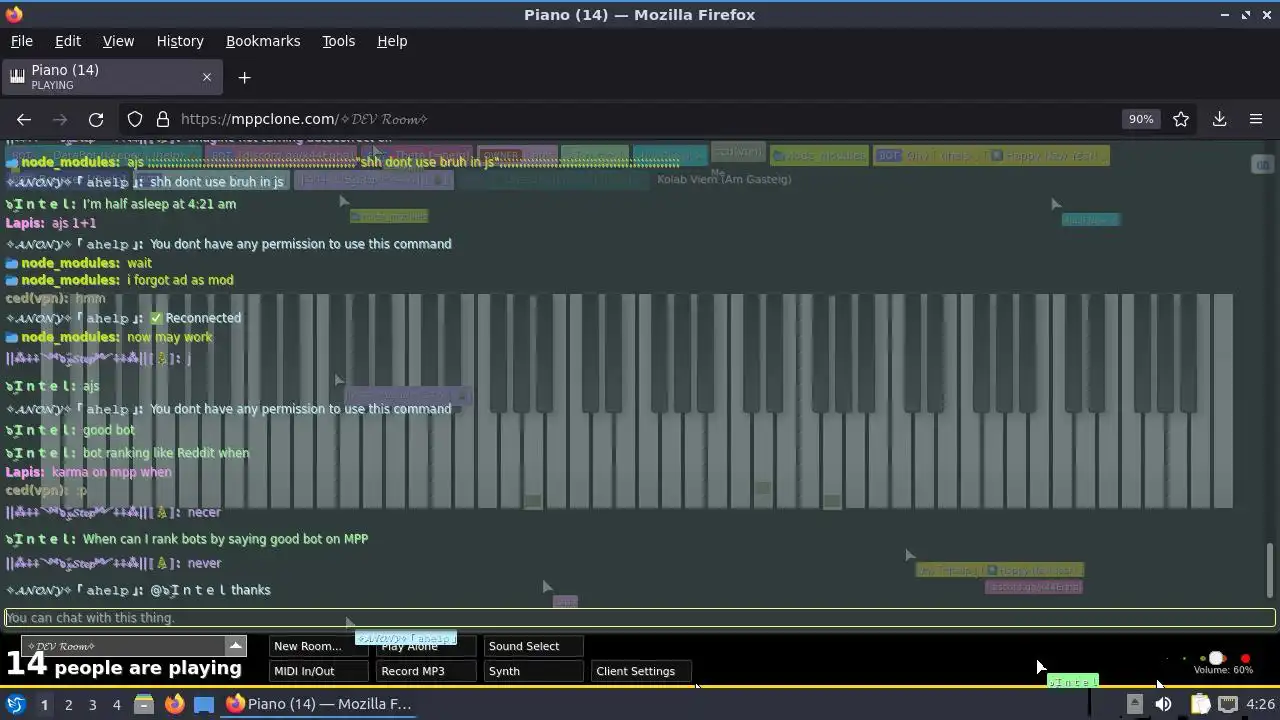The width and height of the screenshot is (1280, 720).
Task: Select the Piano (14) Mozilla Firefox taskbar entry
Action: [x=318, y=704]
